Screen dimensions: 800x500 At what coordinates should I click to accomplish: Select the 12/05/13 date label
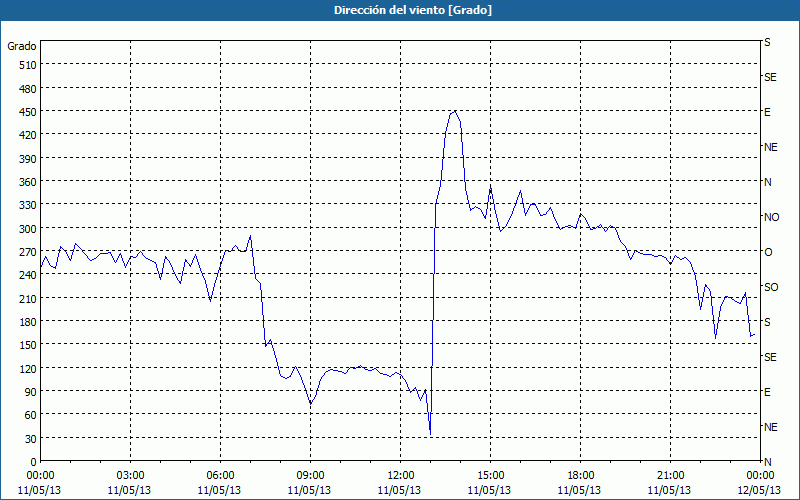(x=760, y=490)
